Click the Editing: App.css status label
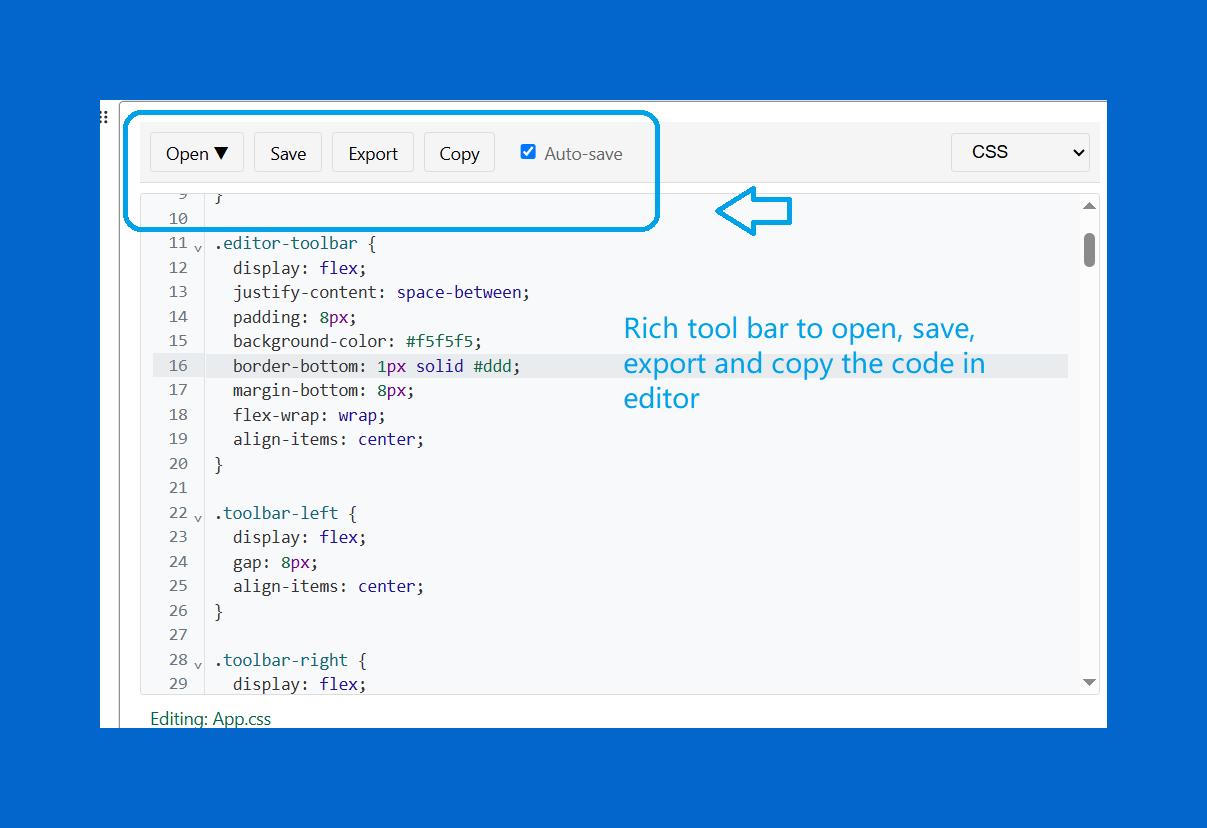Viewport: 1207px width, 828px height. [x=211, y=718]
